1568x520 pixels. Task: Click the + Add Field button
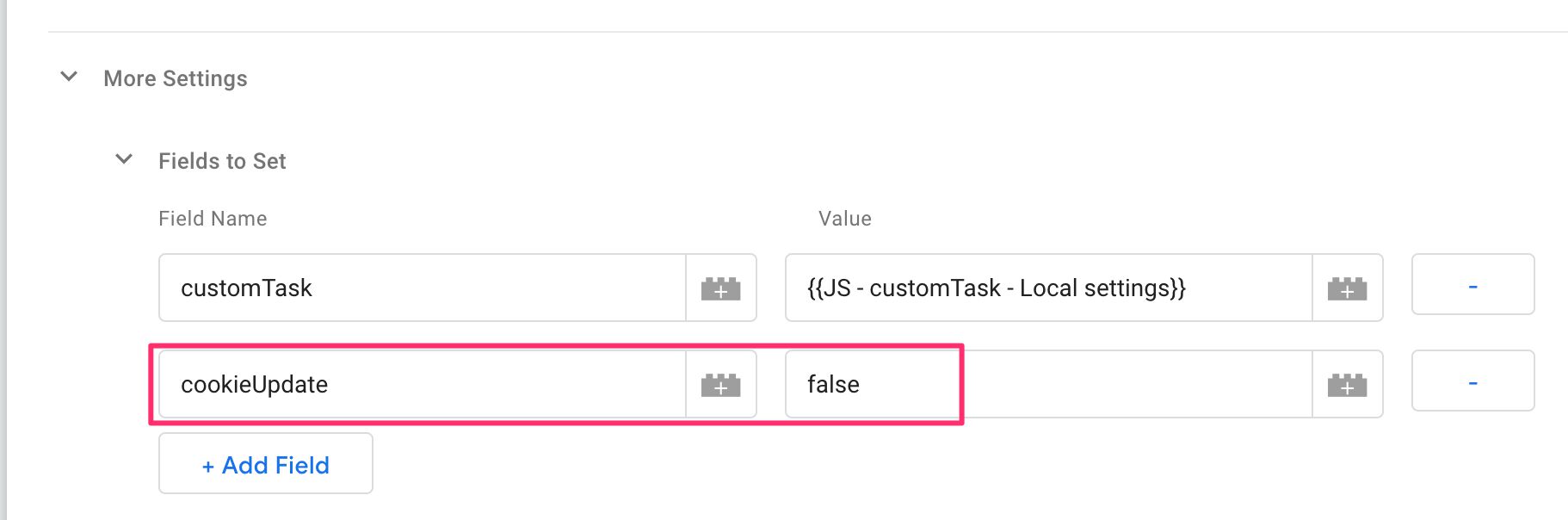pyautogui.click(x=266, y=463)
